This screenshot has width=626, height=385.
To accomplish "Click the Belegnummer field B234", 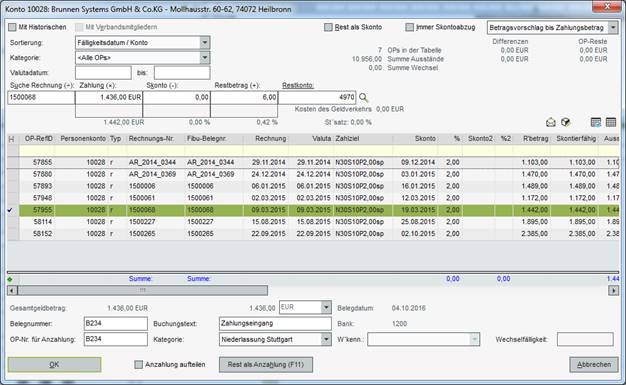I will pyautogui.click(x=116, y=324).
